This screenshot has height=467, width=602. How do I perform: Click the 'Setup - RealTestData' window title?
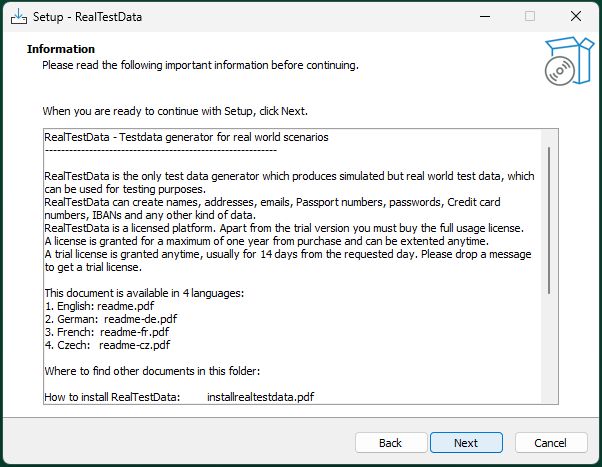tap(88, 17)
